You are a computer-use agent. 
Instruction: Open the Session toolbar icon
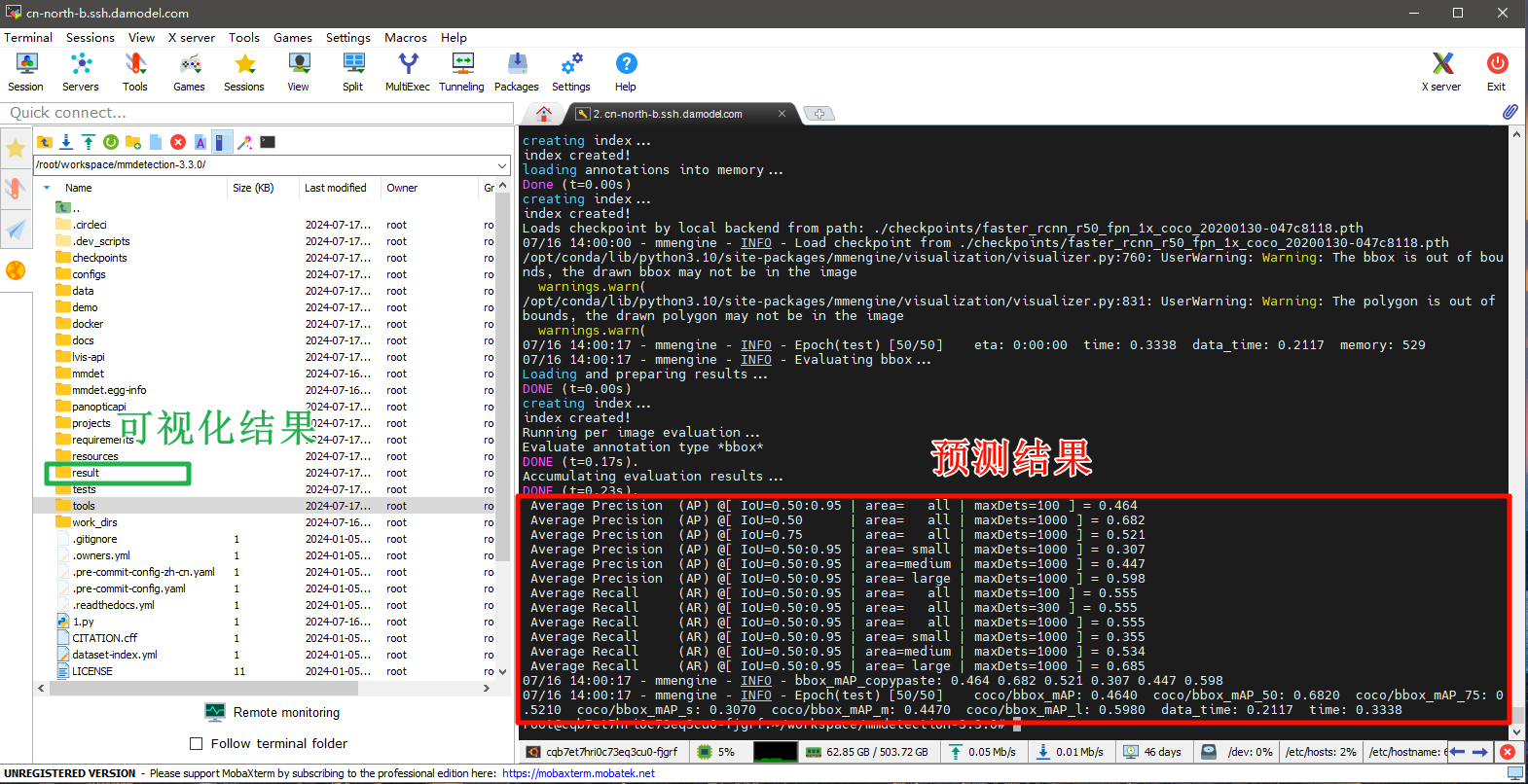click(25, 72)
